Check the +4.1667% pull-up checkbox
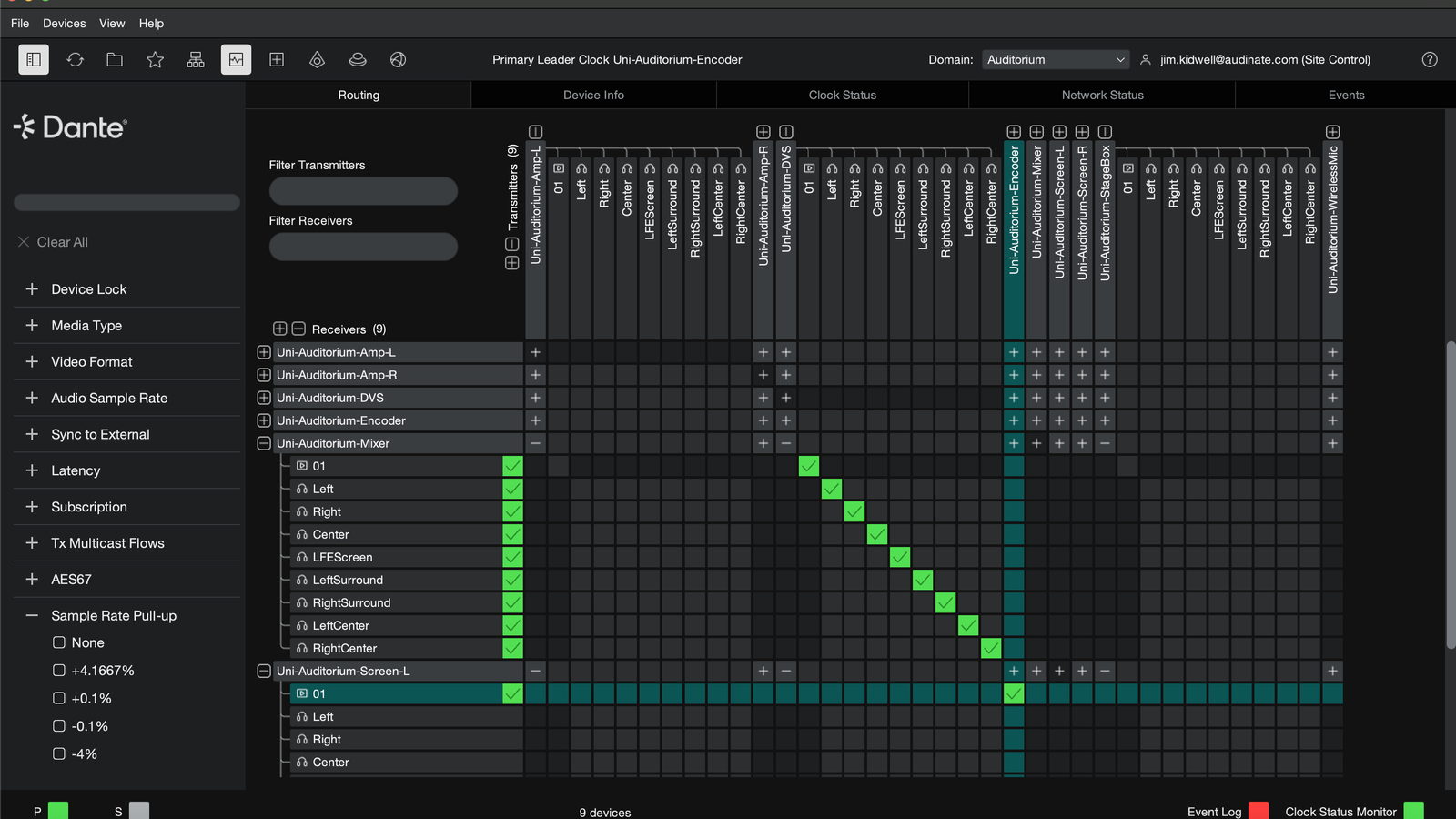This screenshot has width=1456, height=819. [x=59, y=671]
